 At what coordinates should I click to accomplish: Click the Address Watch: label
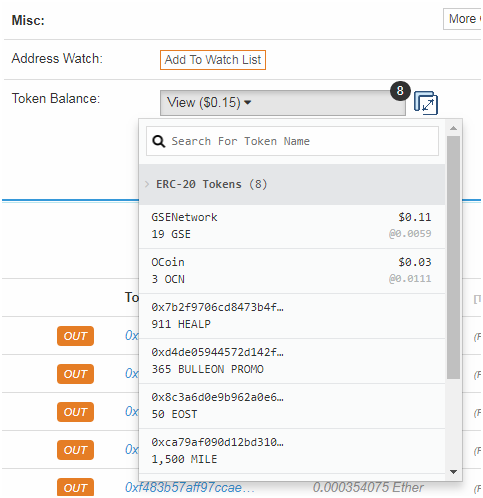pyautogui.click(x=57, y=59)
